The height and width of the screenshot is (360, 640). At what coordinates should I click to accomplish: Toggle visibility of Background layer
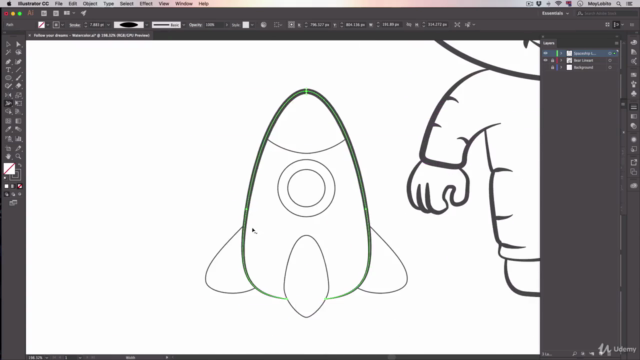click(x=545, y=67)
